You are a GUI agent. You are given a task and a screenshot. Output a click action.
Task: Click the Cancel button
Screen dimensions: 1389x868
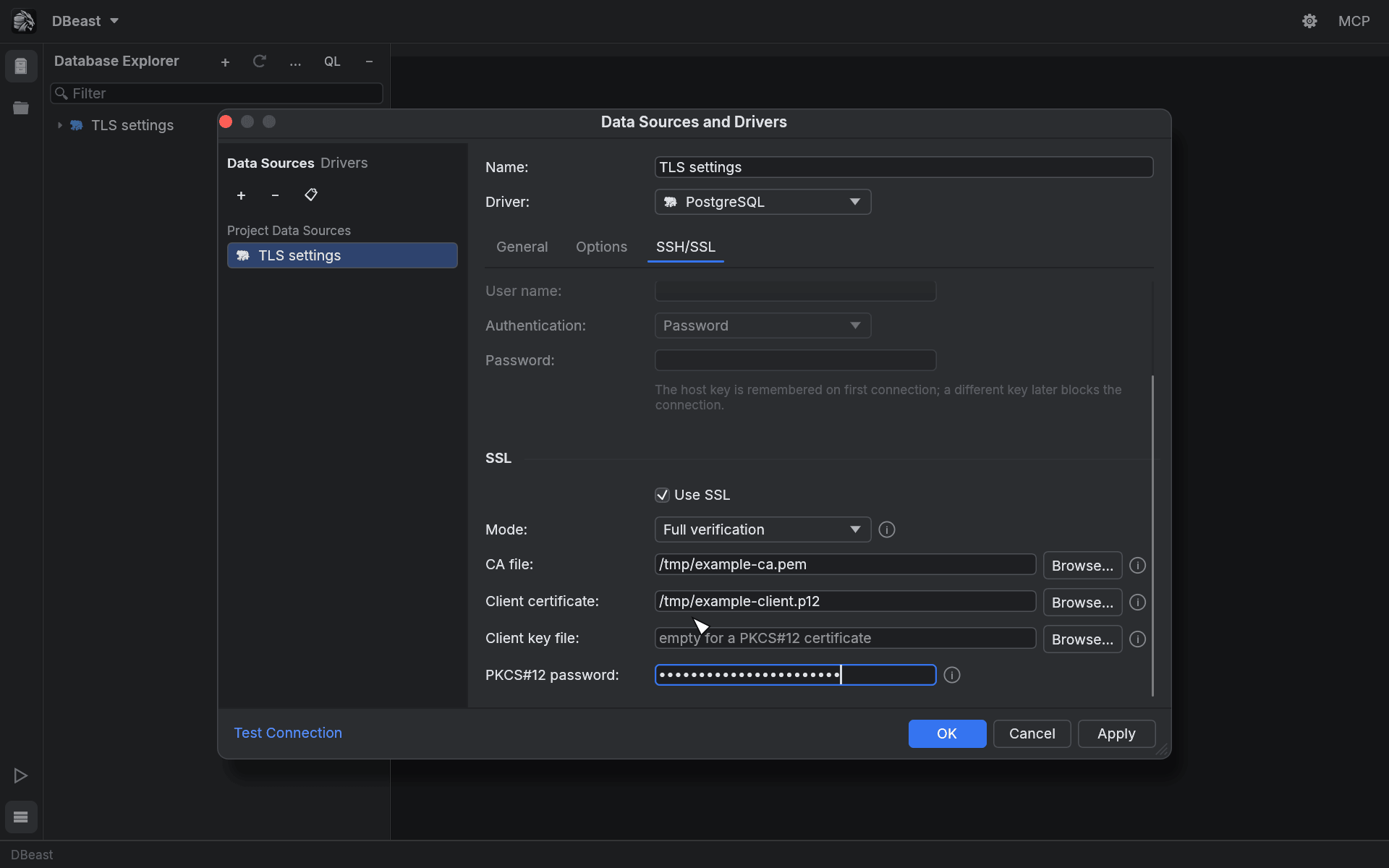(x=1032, y=733)
